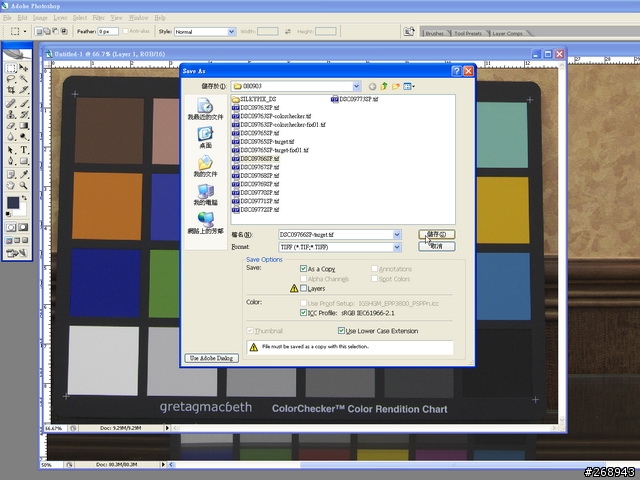The width and height of the screenshot is (640, 480).
Task: Expand the Format TIFF dropdown
Action: click(x=397, y=247)
